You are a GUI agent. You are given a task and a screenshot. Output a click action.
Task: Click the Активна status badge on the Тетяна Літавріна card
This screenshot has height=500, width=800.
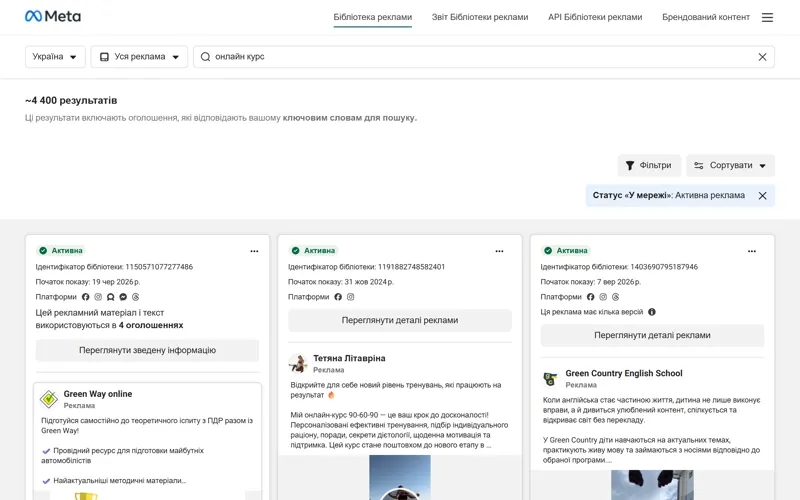tap(314, 251)
